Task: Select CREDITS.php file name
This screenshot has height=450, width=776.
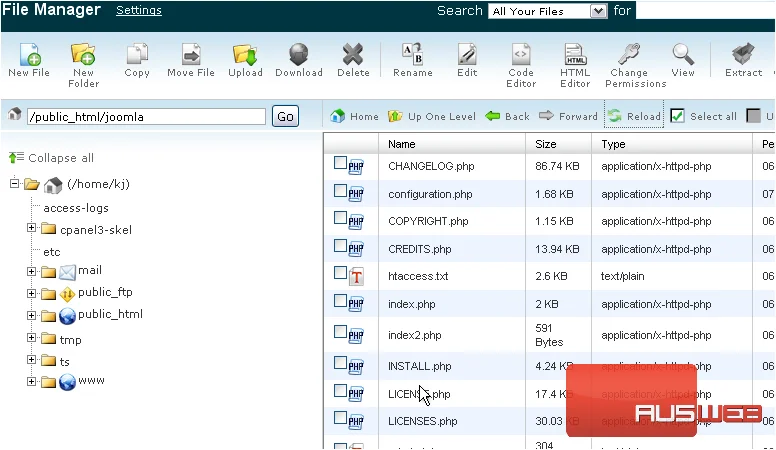Action: [x=420, y=249]
